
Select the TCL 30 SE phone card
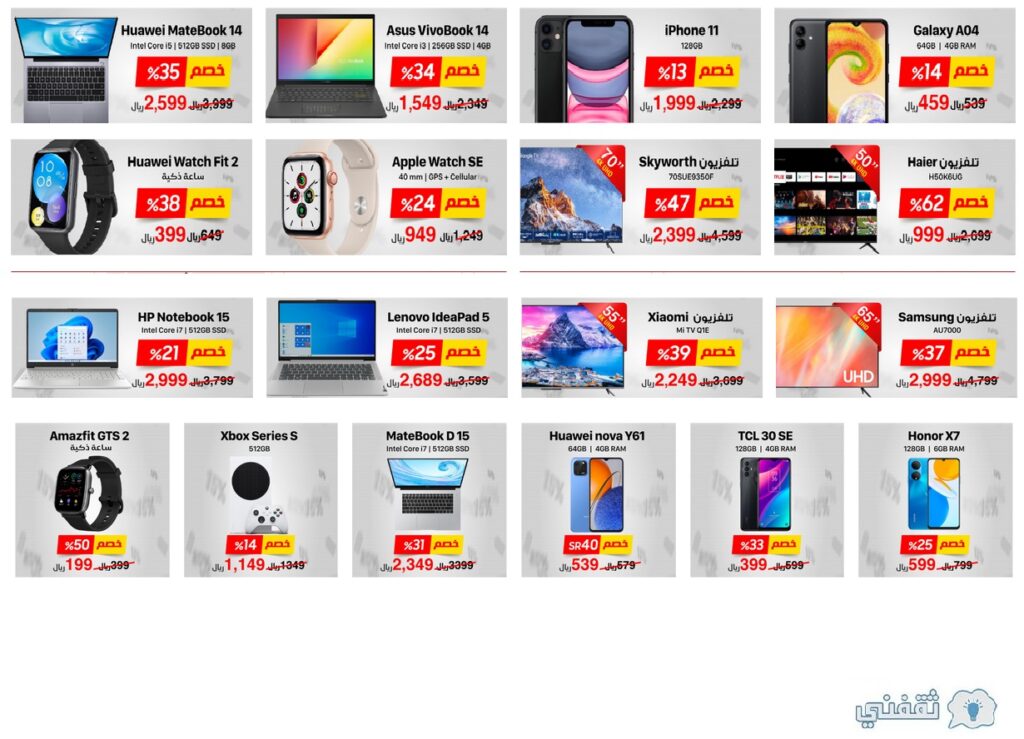767,500
